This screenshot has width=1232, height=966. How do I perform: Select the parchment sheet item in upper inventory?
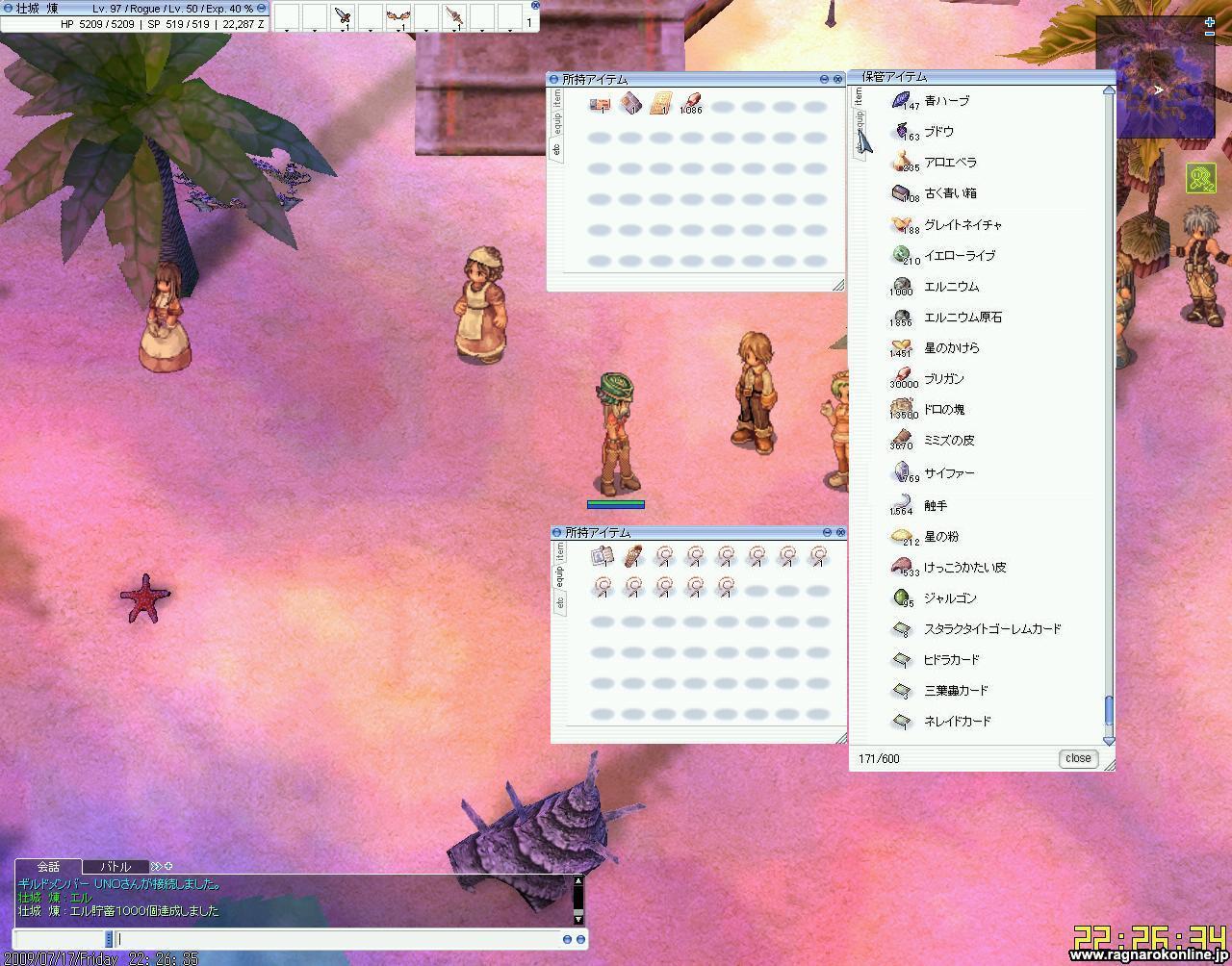[660, 104]
